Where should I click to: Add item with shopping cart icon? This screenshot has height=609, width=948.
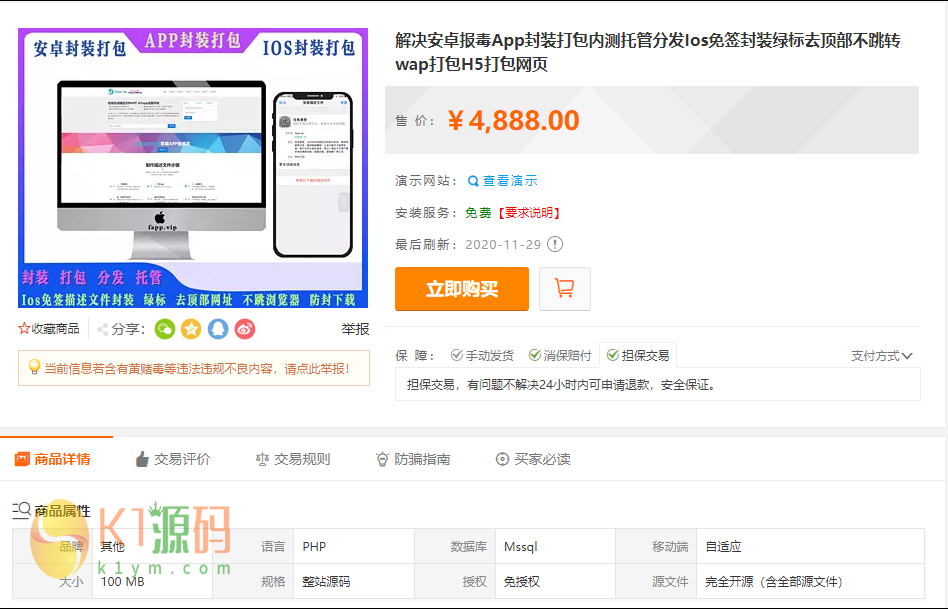(x=565, y=288)
